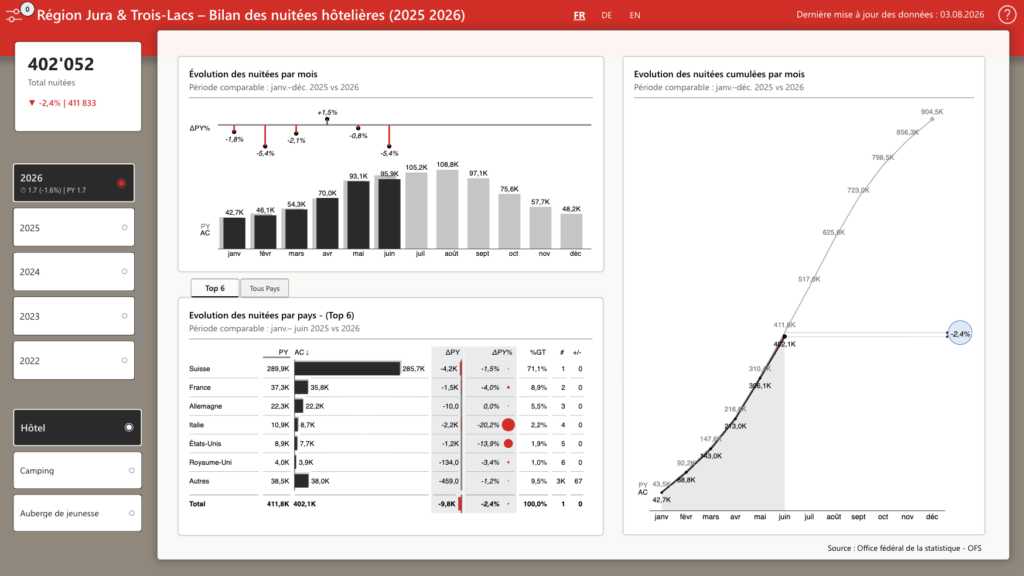Select the 2022 year option
This screenshot has height=576, width=1024.
click(74, 360)
